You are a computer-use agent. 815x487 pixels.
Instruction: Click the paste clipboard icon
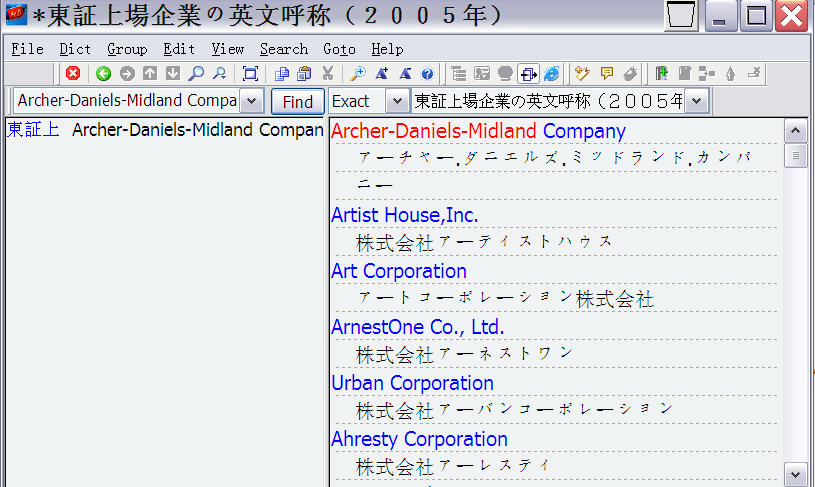304,73
